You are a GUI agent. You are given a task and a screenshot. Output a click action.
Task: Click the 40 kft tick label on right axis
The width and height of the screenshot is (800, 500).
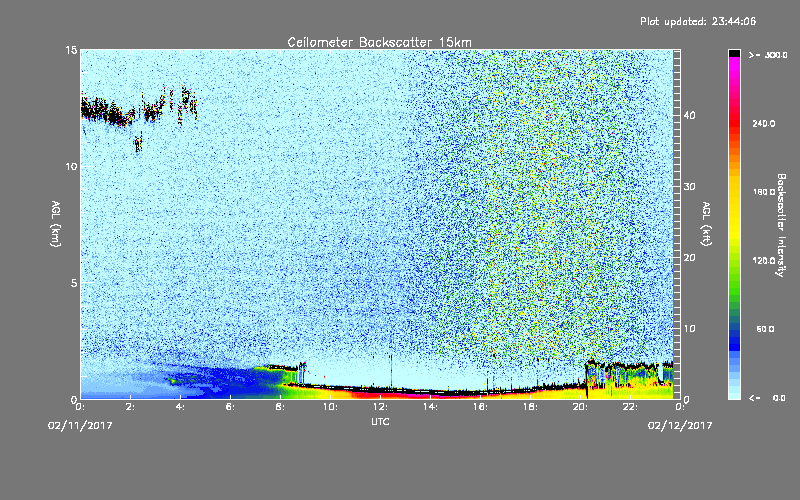(689, 115)
